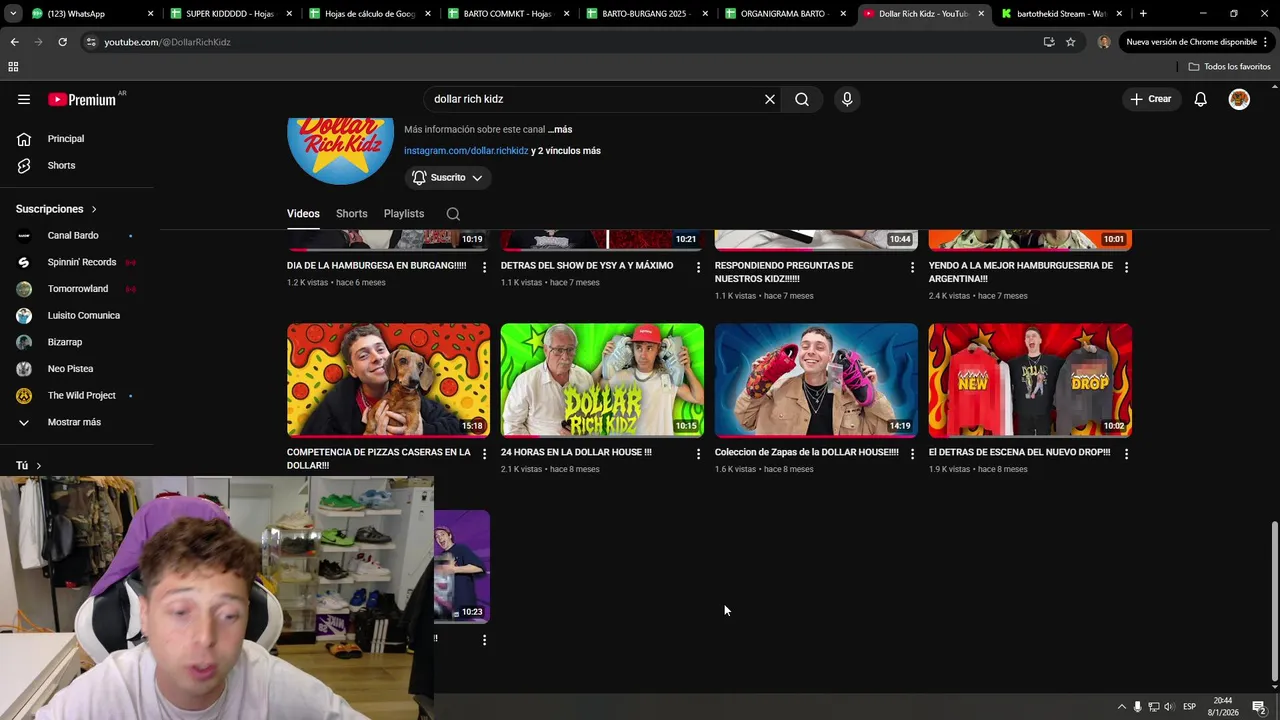Image resolution: width=1280 pixels, height=720 pixels.
Task: Open Dollar Rich Kidz channel avatar
Action: tap(340, 150)
